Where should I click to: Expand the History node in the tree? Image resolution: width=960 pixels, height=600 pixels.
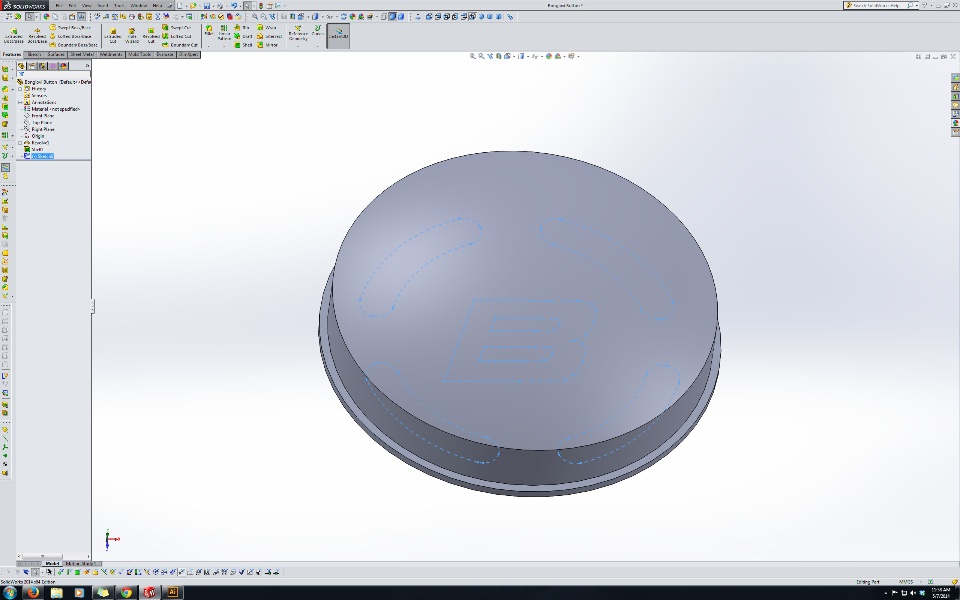tap(20, 89)
